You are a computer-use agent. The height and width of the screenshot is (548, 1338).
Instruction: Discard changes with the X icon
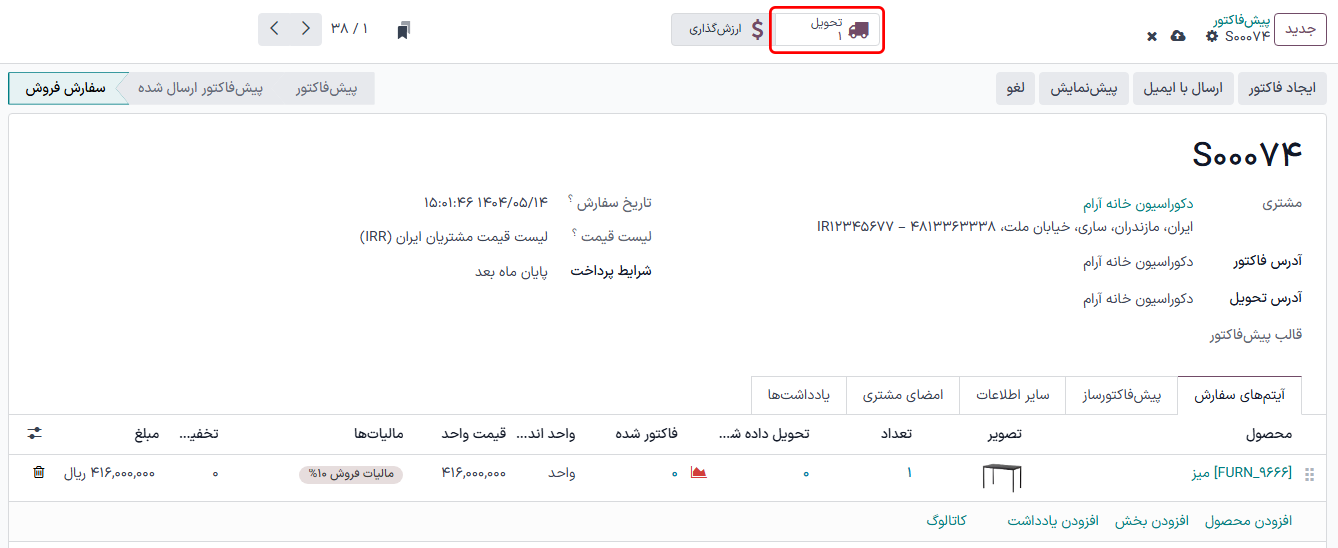pos(1152,36)
